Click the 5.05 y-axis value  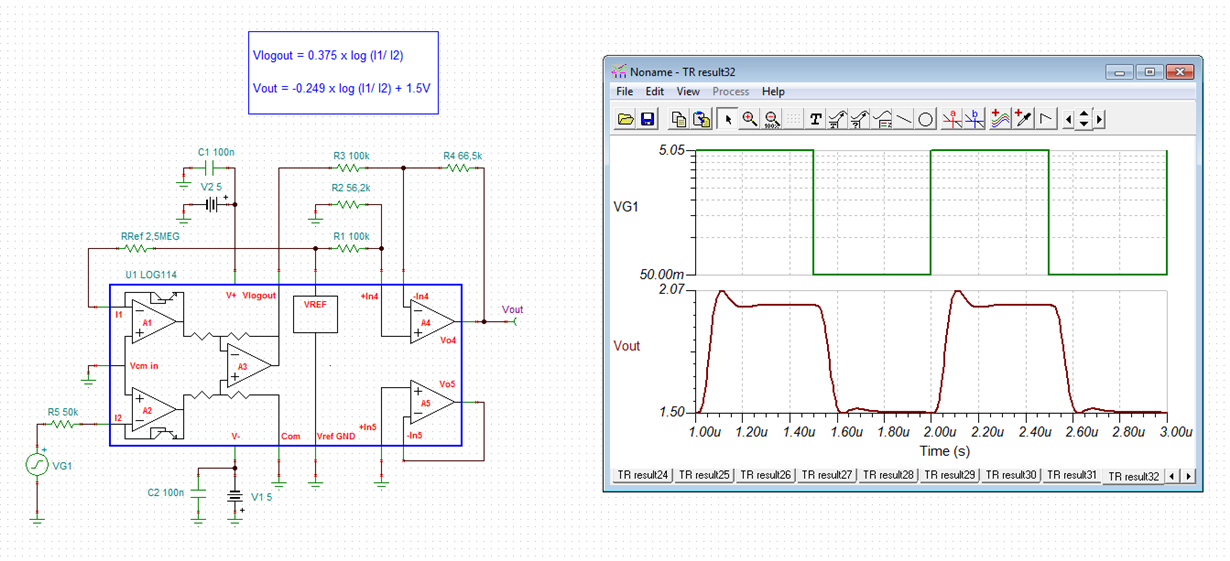(673, 151)
